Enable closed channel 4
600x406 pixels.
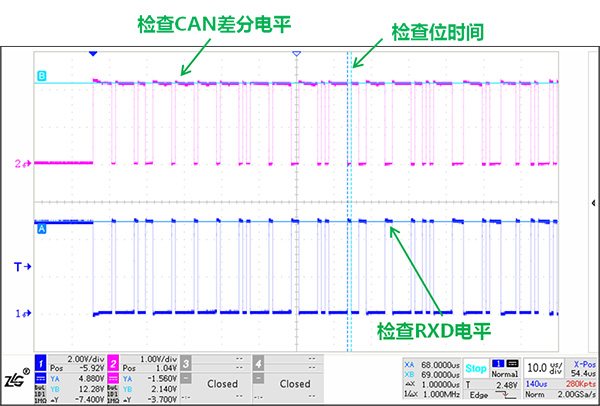(x=295, y=383)
